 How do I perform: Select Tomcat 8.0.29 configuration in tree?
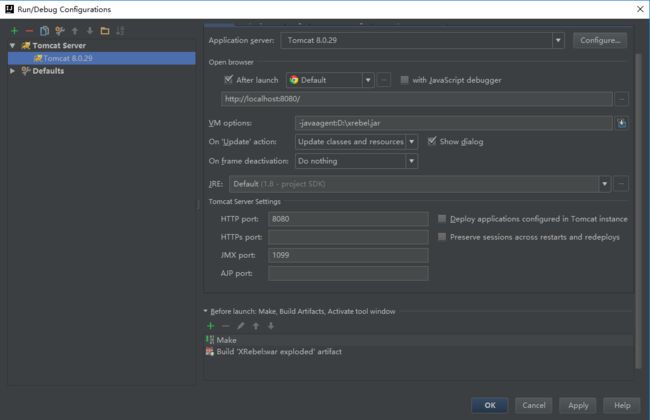tap(102, 58)
